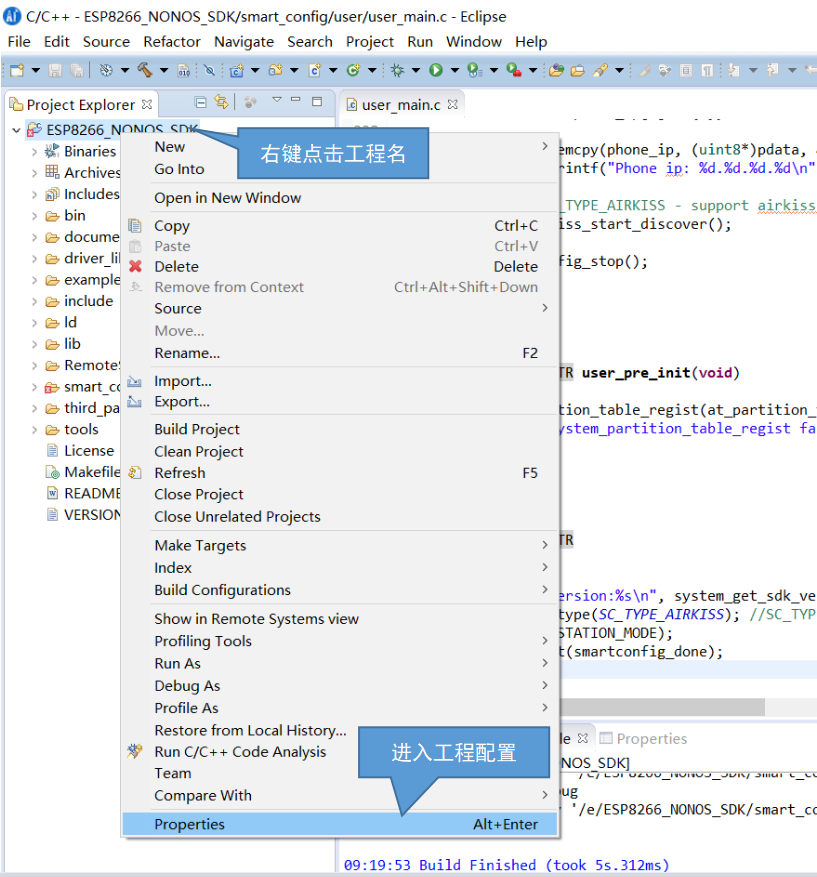The width and height of the screenshot is (817, 877).
Task: Close the user_main.c editor tab
Action: pos(453,104)
